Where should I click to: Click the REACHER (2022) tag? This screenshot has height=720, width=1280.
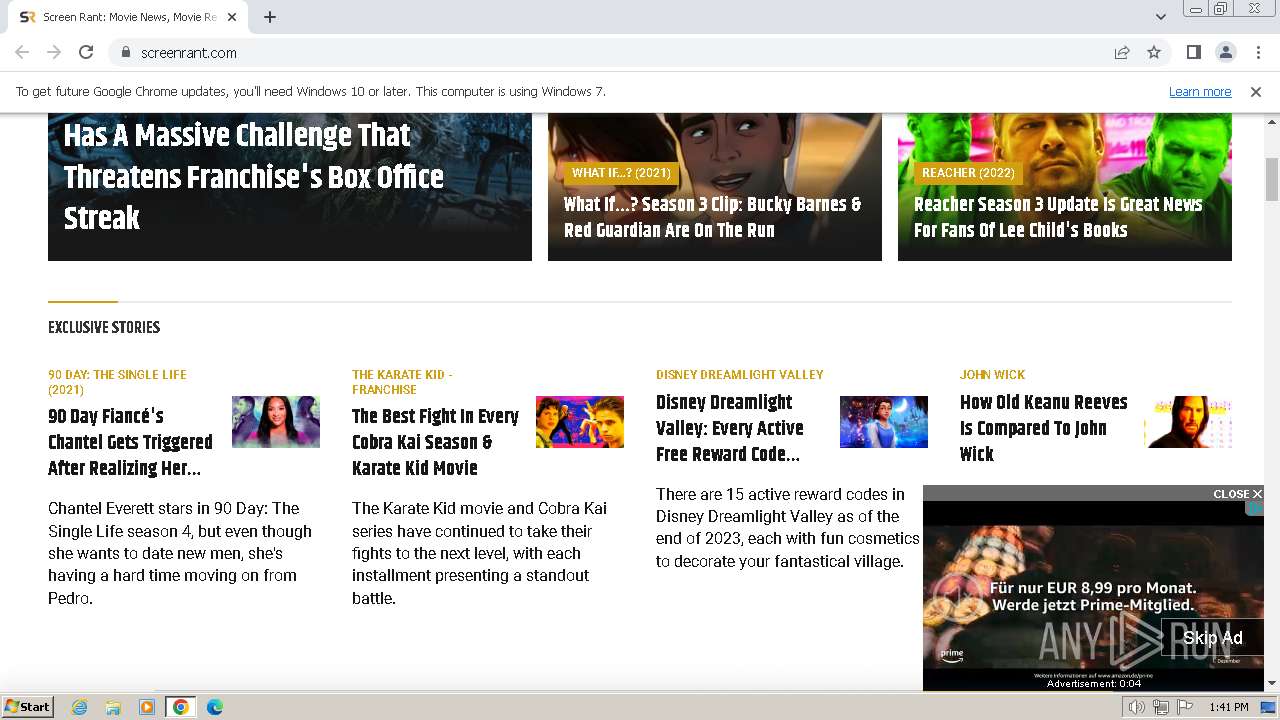pyautogui.click(x=968, y=173)
